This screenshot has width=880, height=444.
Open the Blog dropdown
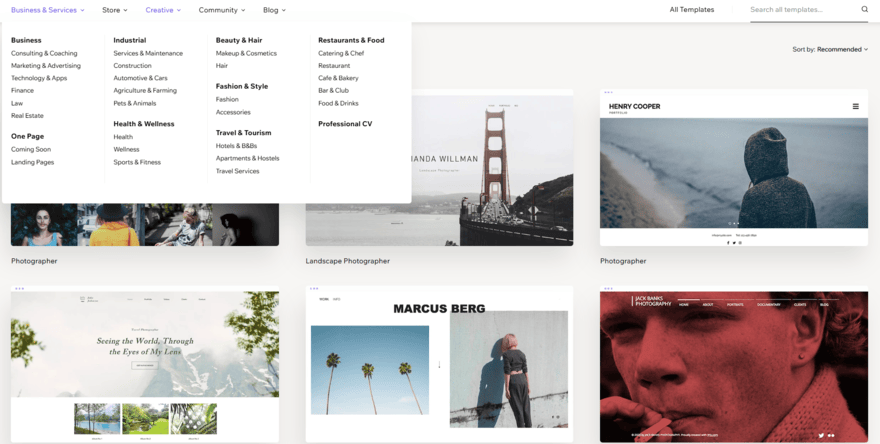point(274,10)
